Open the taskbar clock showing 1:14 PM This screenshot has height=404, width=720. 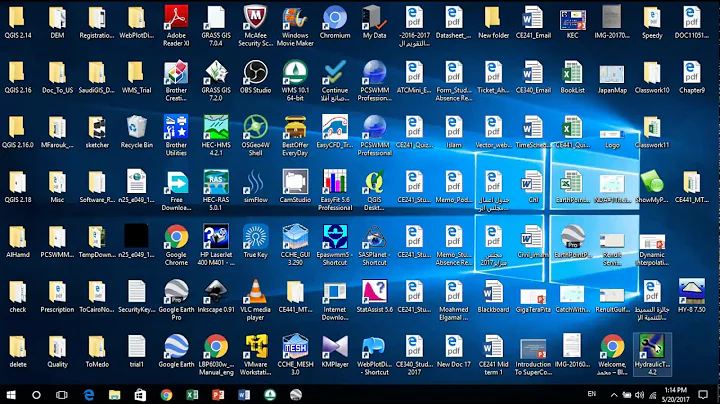pos(675,395)
